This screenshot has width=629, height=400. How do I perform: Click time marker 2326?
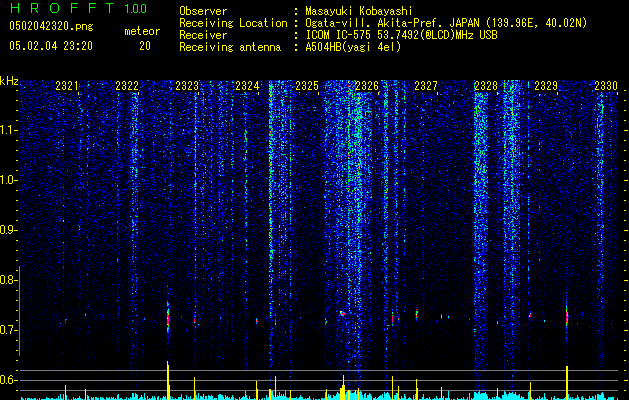[367, 86]
